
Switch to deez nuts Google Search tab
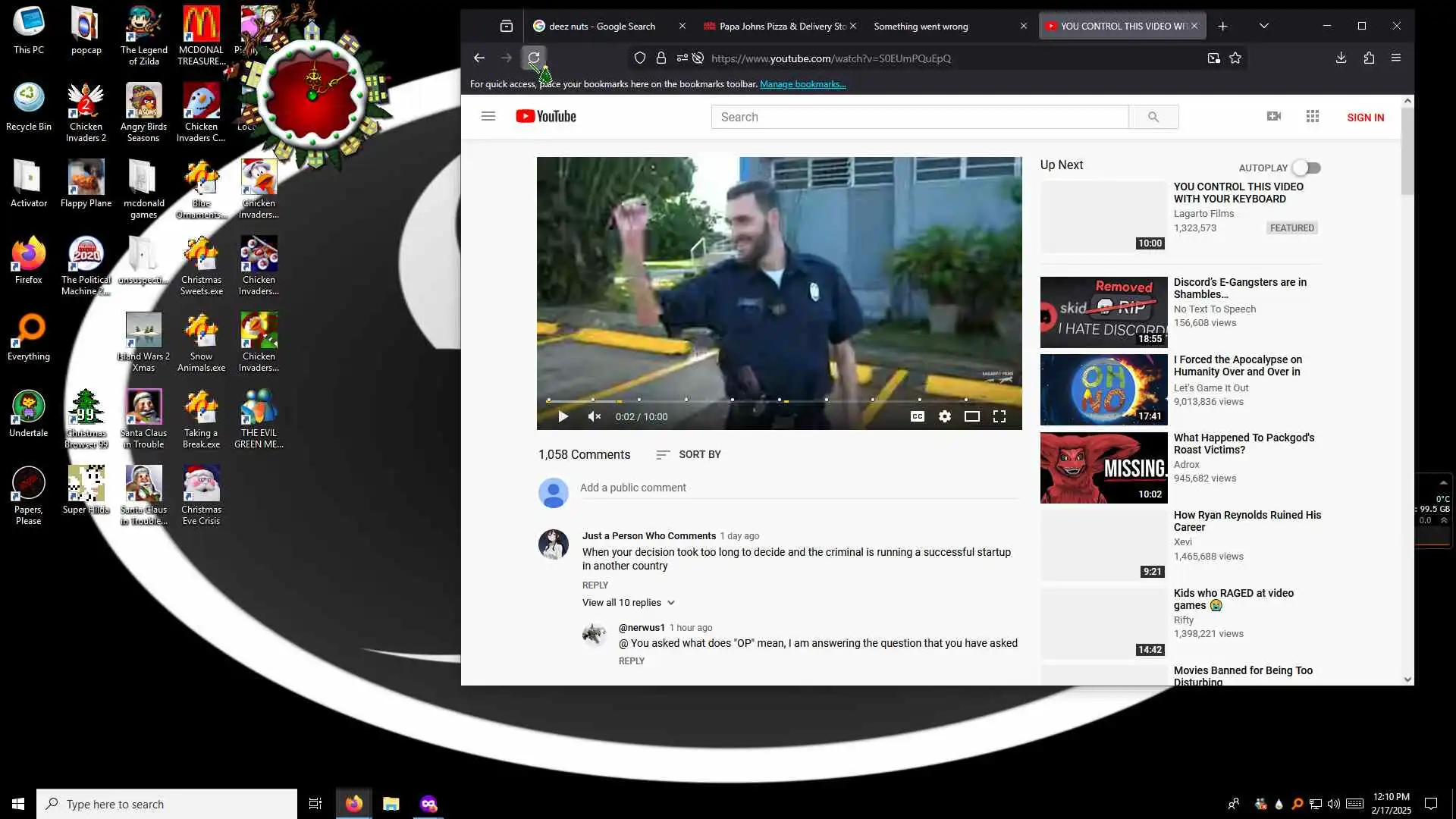coord(601,27)
